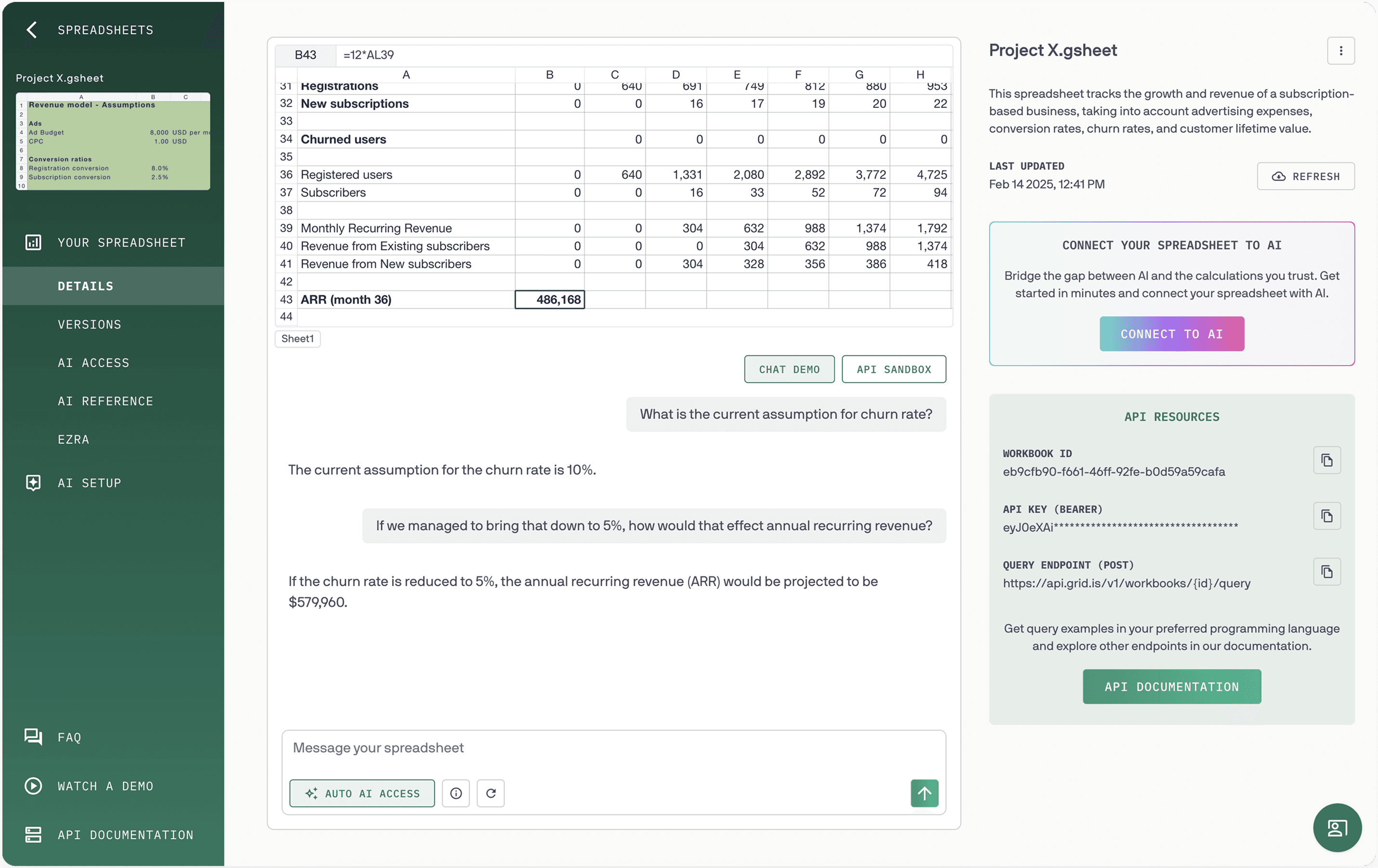
Task: Open AI Setup in sidebar
Action: (89, 483)
